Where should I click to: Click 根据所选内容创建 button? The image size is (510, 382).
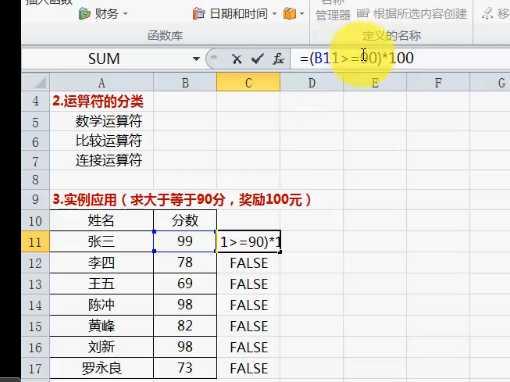click(412, 14)
